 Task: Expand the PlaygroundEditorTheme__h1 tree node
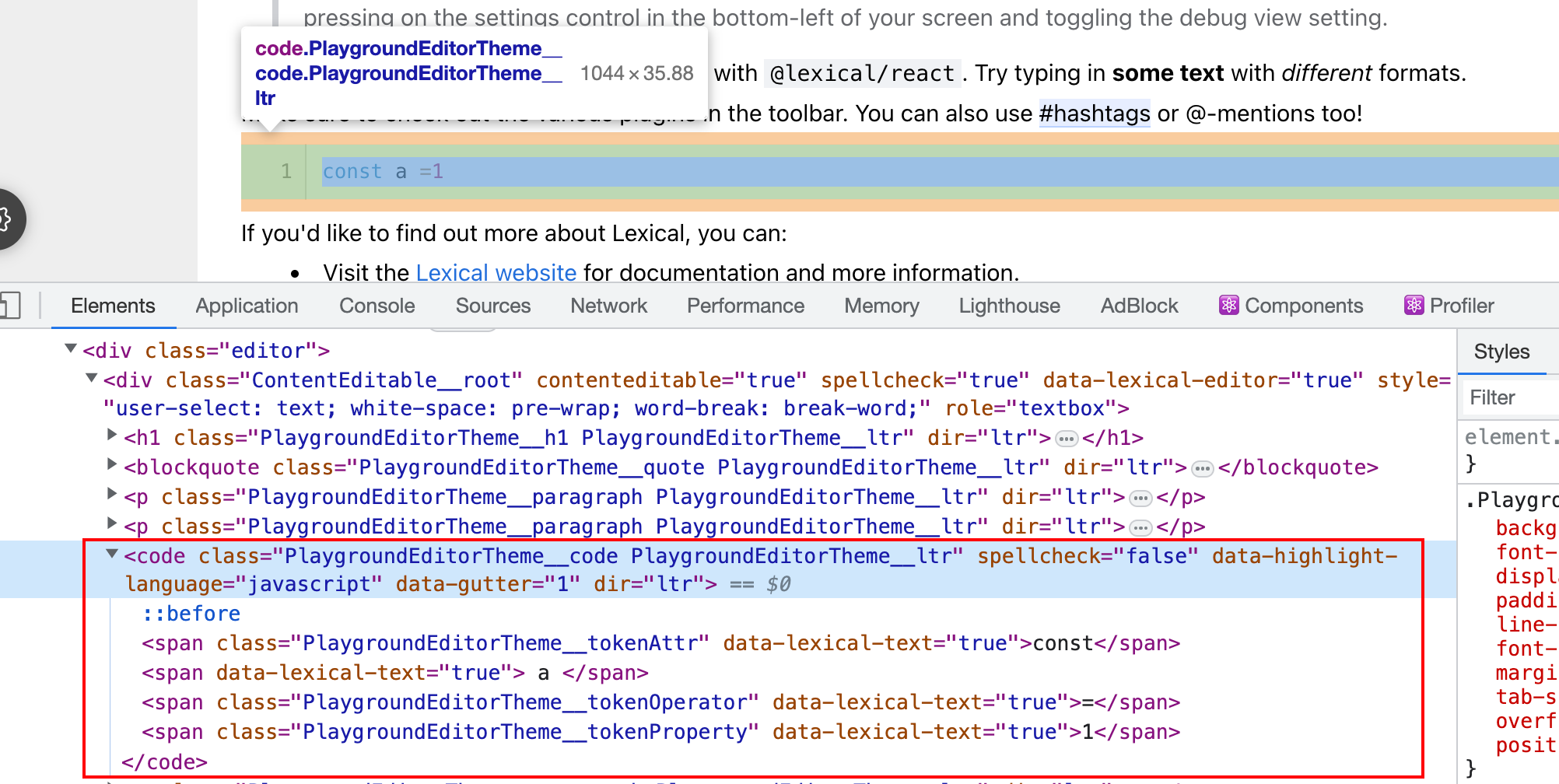click(111, 437)
